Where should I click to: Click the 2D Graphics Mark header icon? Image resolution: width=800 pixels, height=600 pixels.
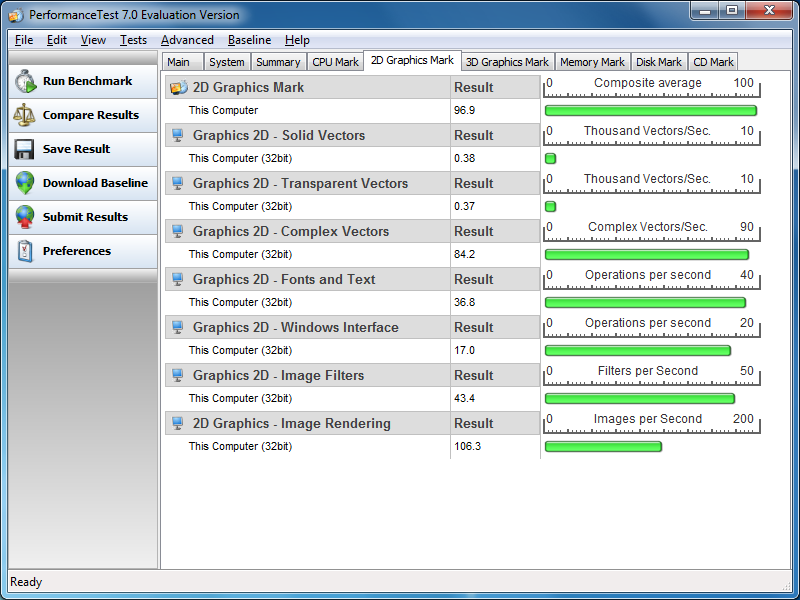click(179, 87)
